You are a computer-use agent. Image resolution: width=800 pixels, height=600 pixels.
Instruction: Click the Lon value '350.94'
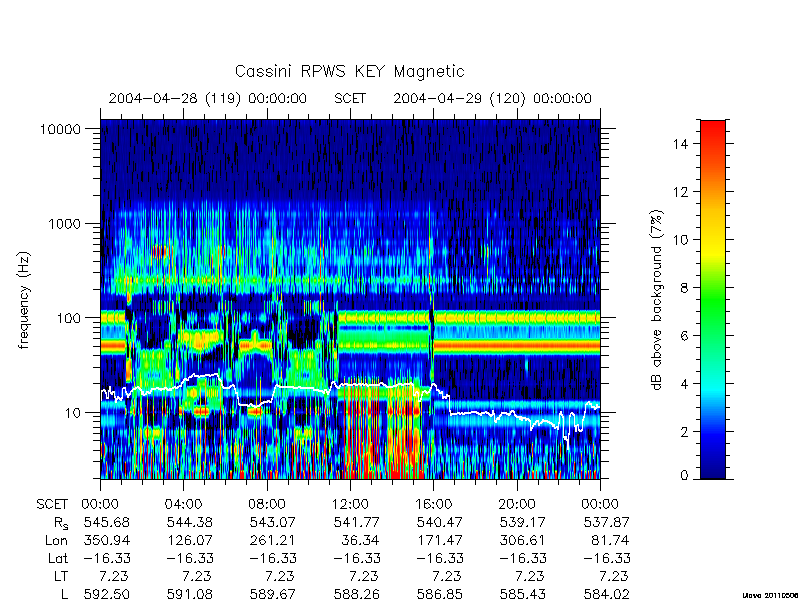pos(107,541)
